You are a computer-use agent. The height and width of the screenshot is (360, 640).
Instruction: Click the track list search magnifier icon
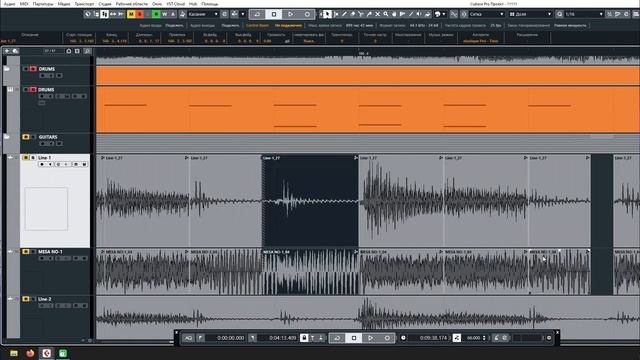coord(87,51)
